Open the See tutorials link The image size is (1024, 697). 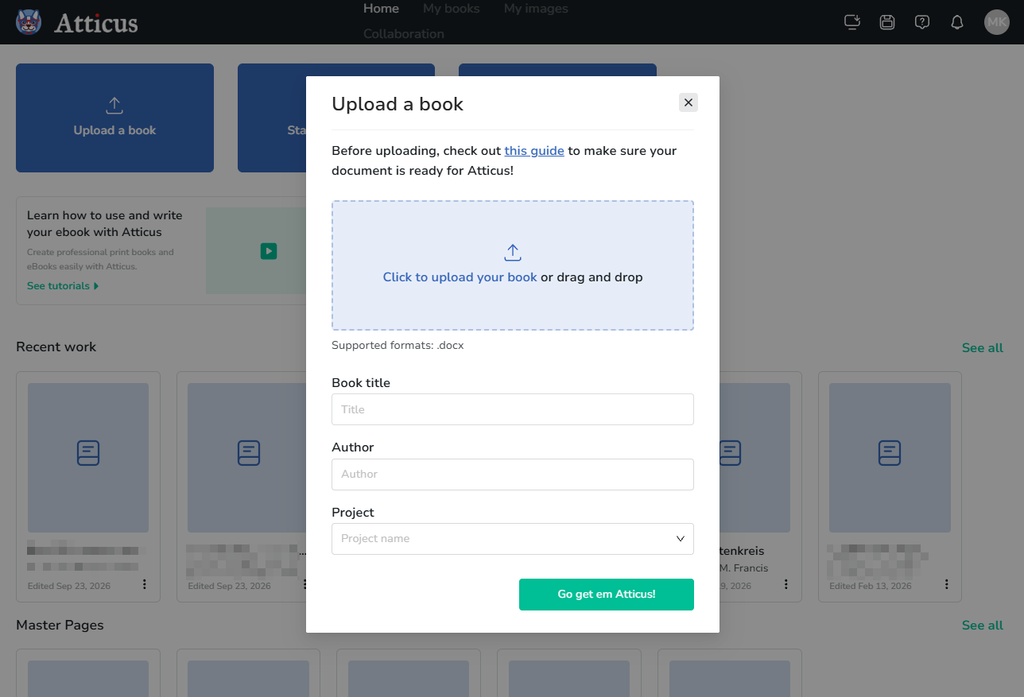click(63, 286)
